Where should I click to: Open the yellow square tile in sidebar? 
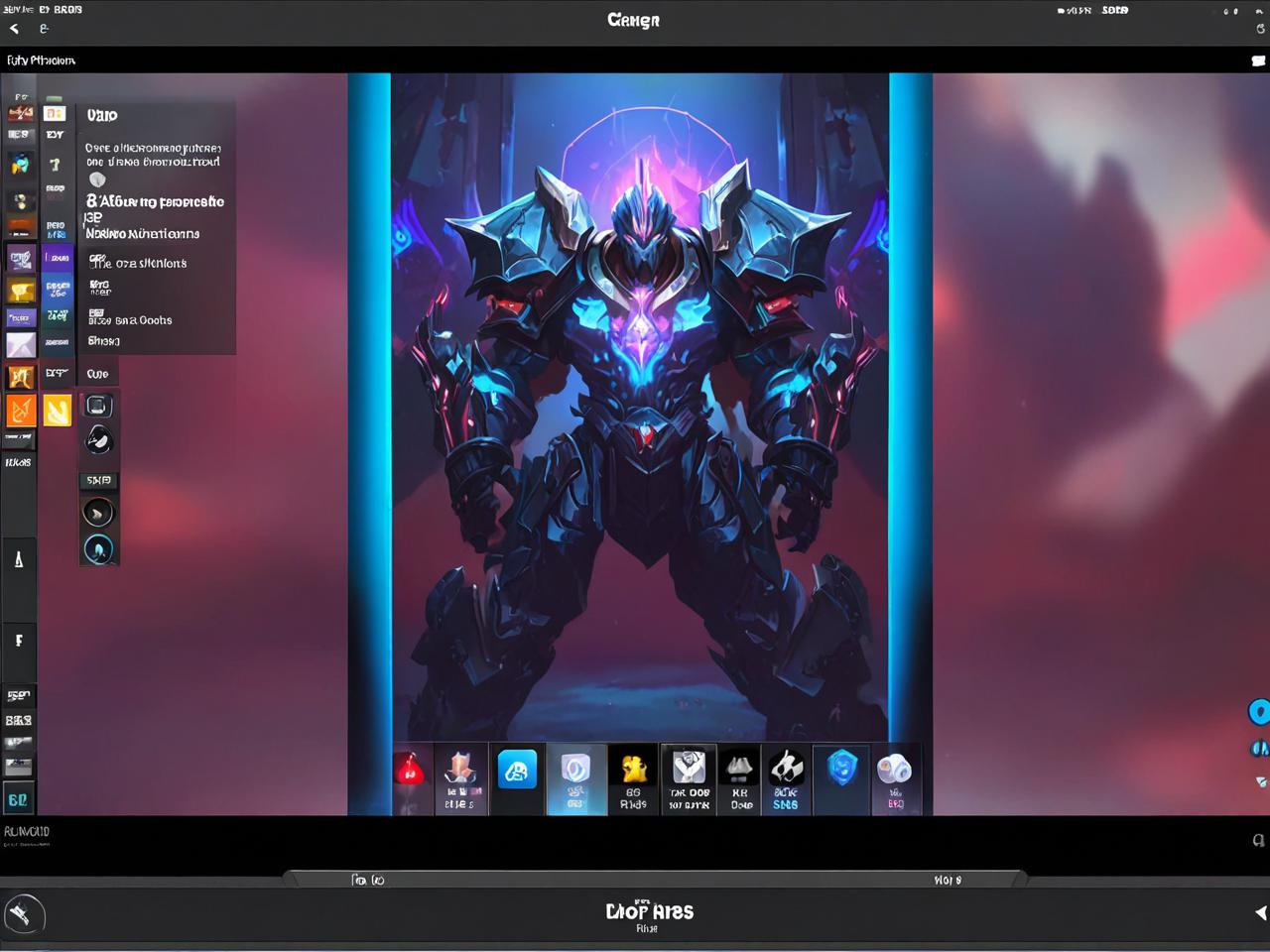pyautogui.click(x=57, y=411)
